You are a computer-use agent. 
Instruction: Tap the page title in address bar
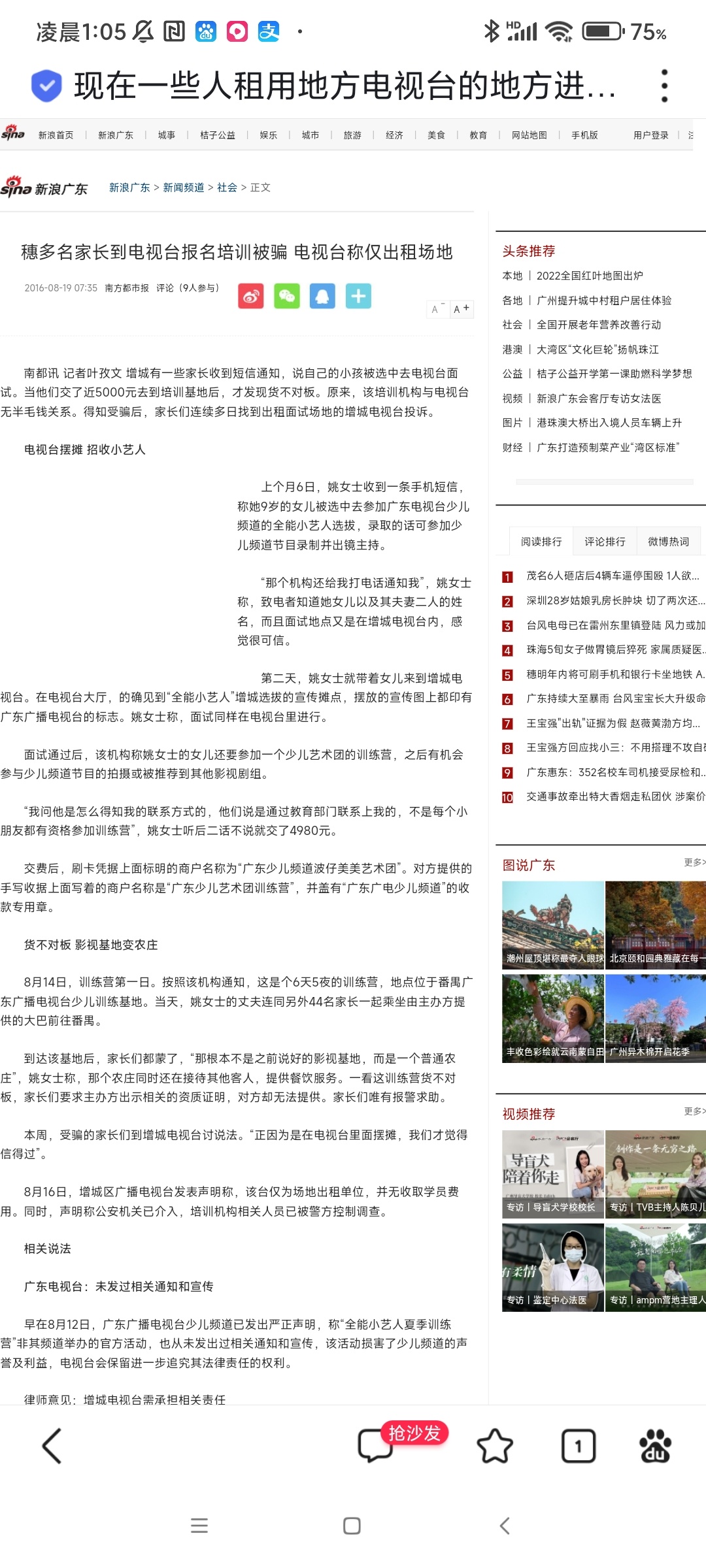pos(345,86)
